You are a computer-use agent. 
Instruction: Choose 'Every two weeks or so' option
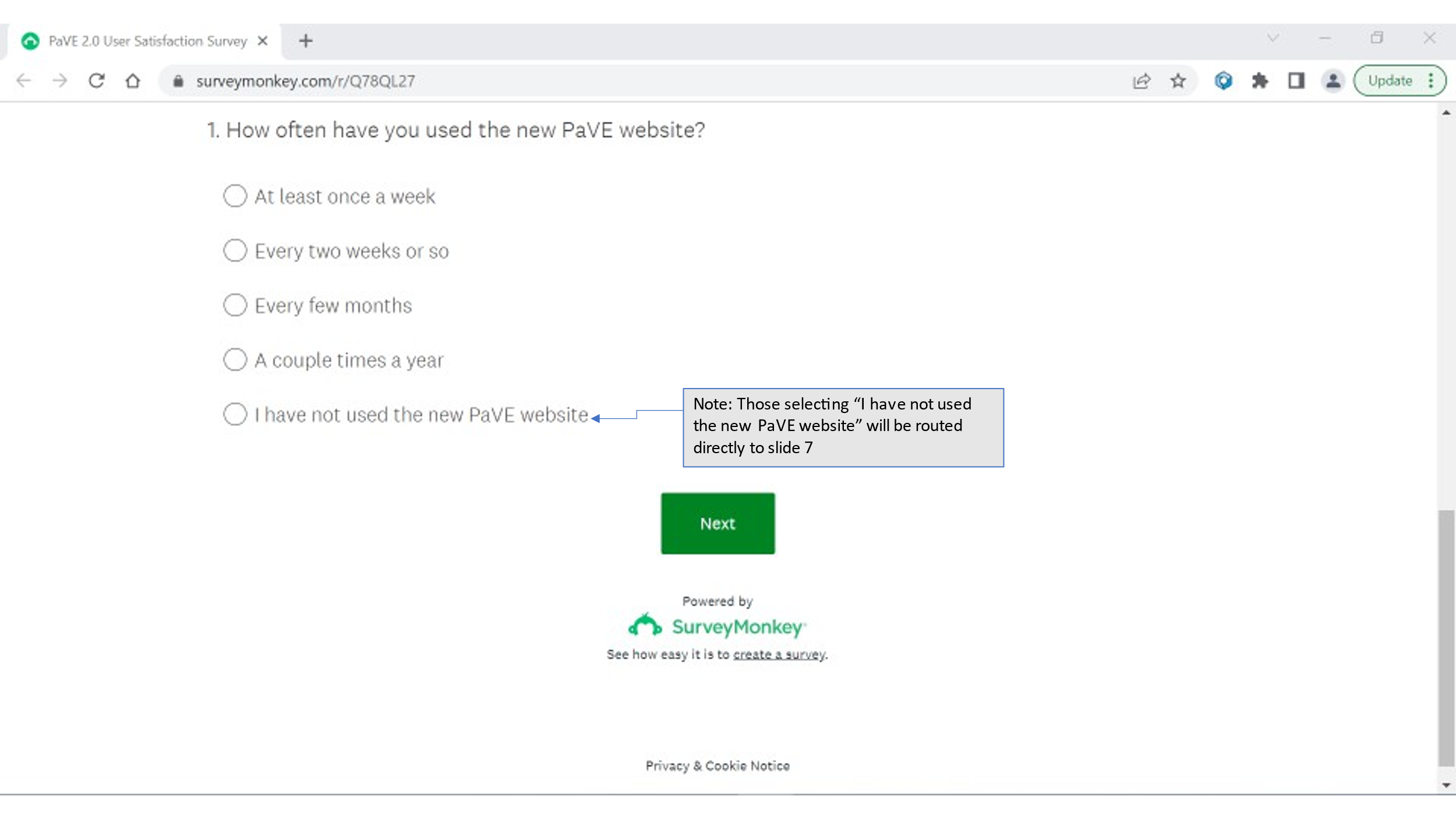235,250
